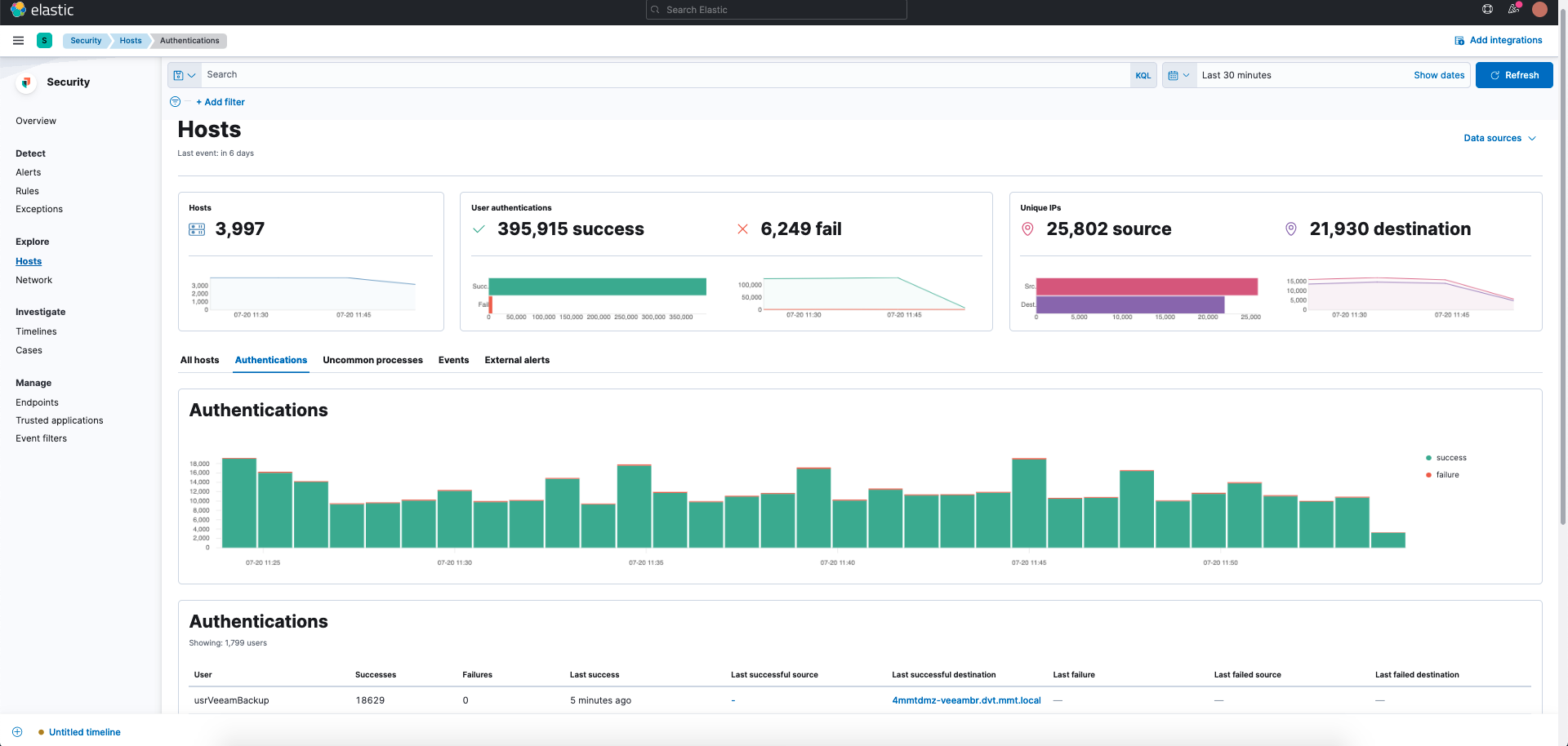Expand the Data sources dropdown

1499,138
